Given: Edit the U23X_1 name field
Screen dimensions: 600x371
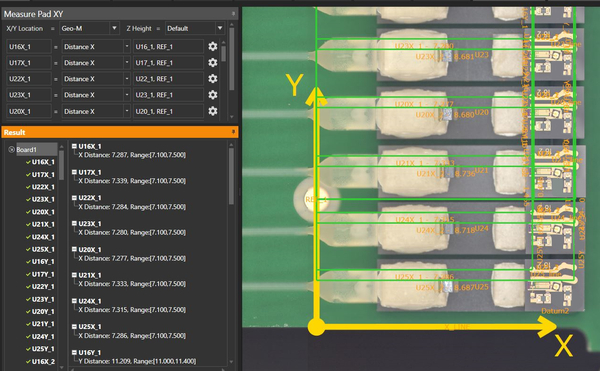Looking at the screenshot, I should coord(29,95).
